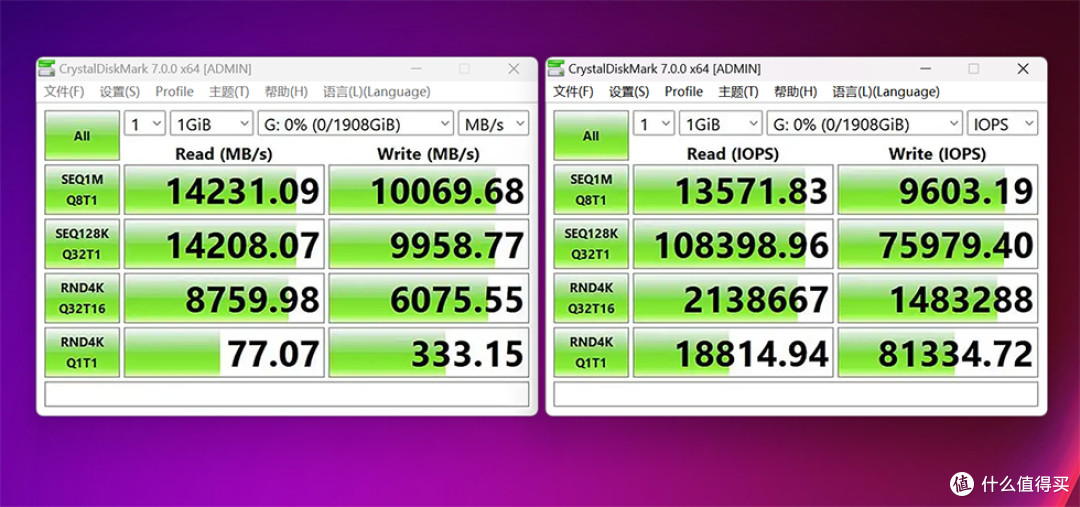This screenshot has height=507, width=1080.
Task: Start SEQ1M Q8T1 test in left window
Action: coord(82,189)
